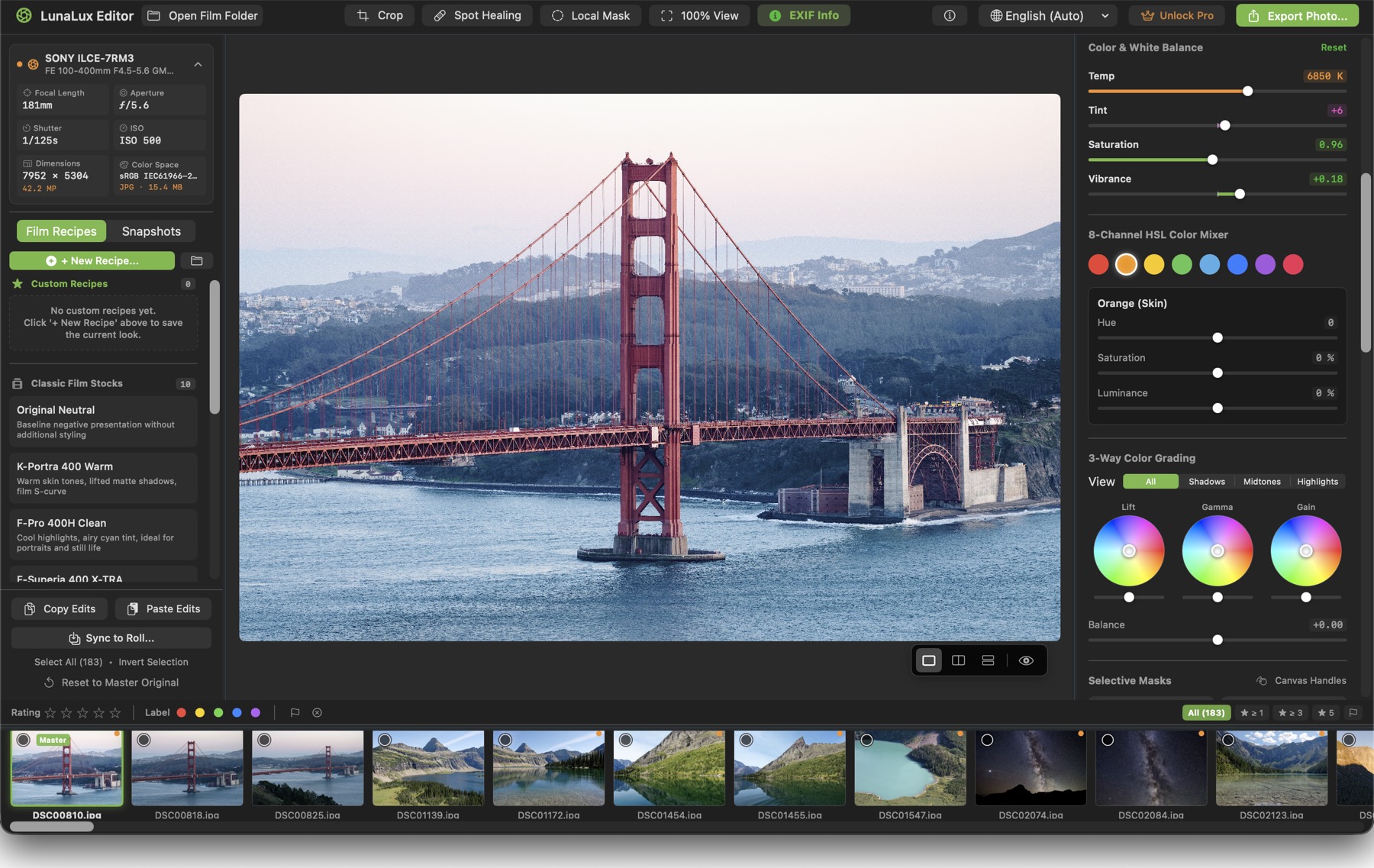Viewport: 1374px width, 868px height.
Task: Select the Shadows color grading view
Action: (1207, 482)
